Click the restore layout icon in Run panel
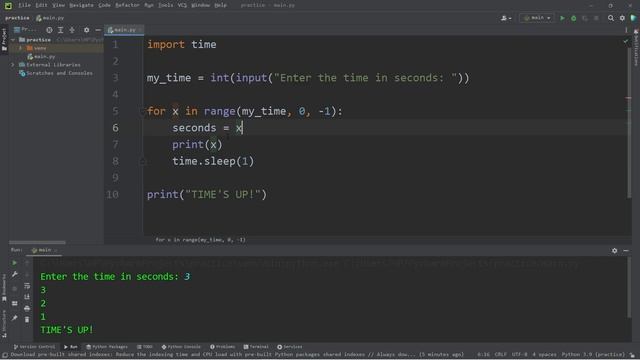The width and height of the screenshot is (640, 360). point(14,303)
